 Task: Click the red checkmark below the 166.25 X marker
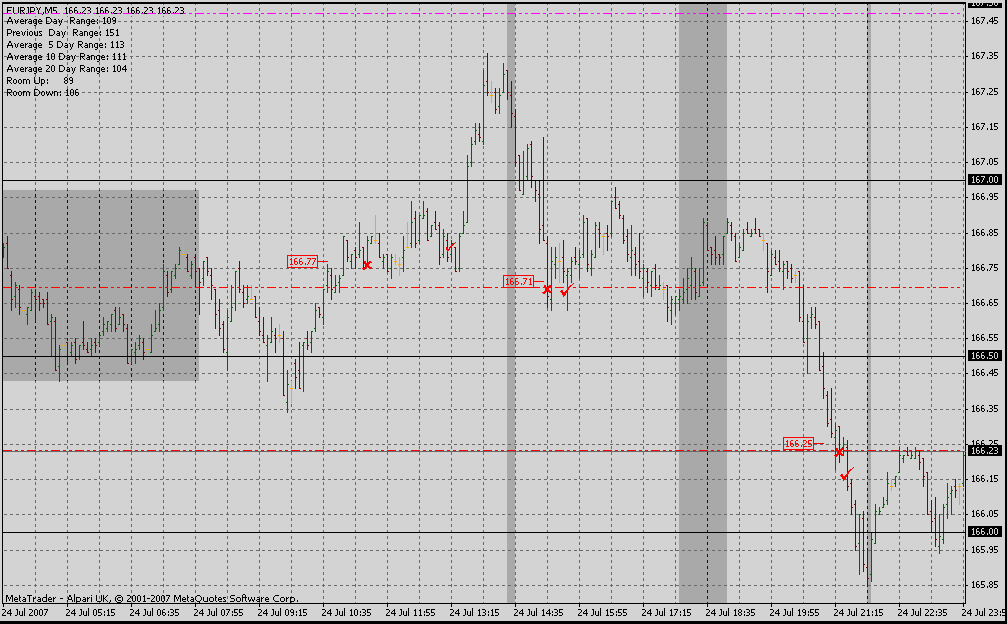[847, 473]
